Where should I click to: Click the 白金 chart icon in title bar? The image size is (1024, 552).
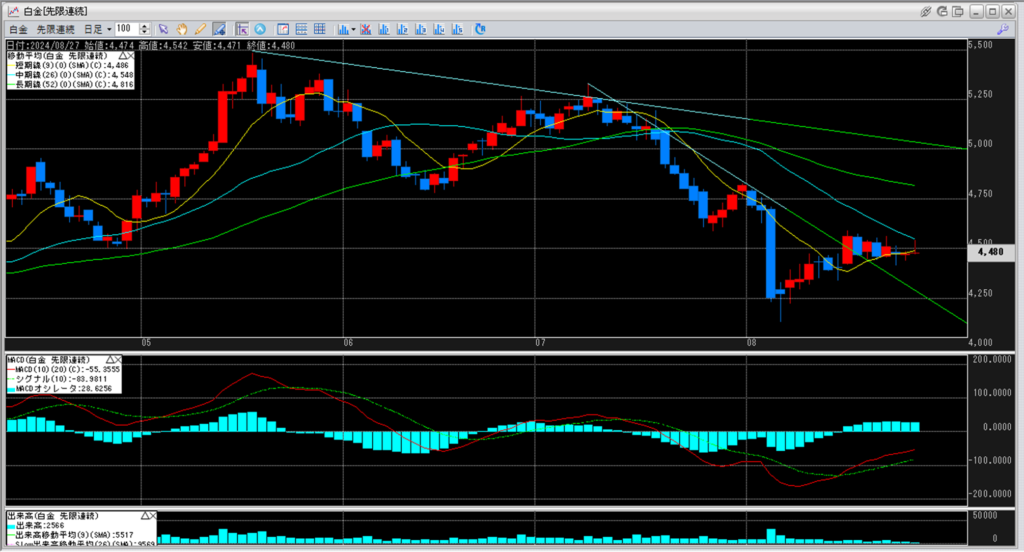[13, 11]
